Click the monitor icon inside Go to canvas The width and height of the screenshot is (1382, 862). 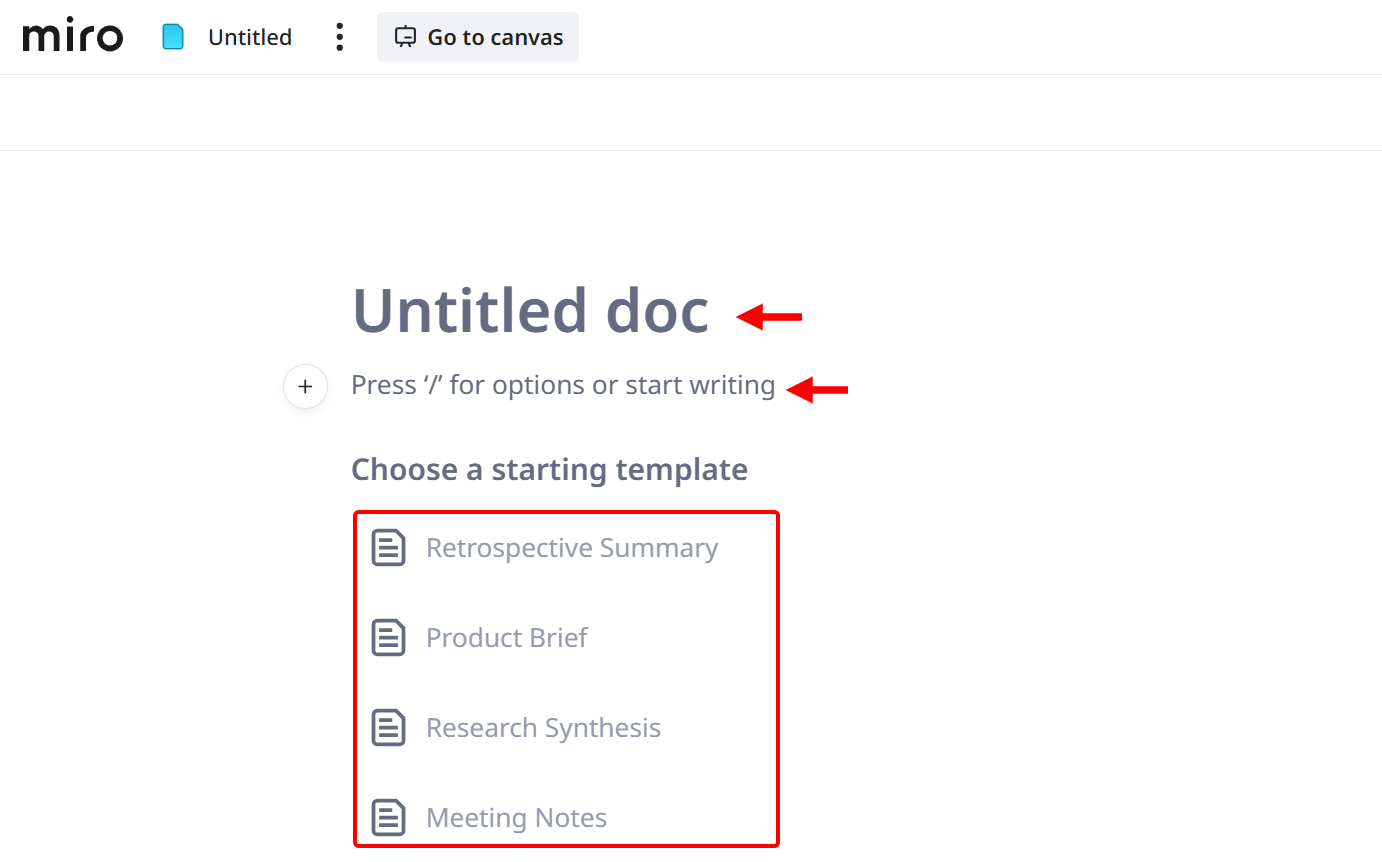click(405, 36)
